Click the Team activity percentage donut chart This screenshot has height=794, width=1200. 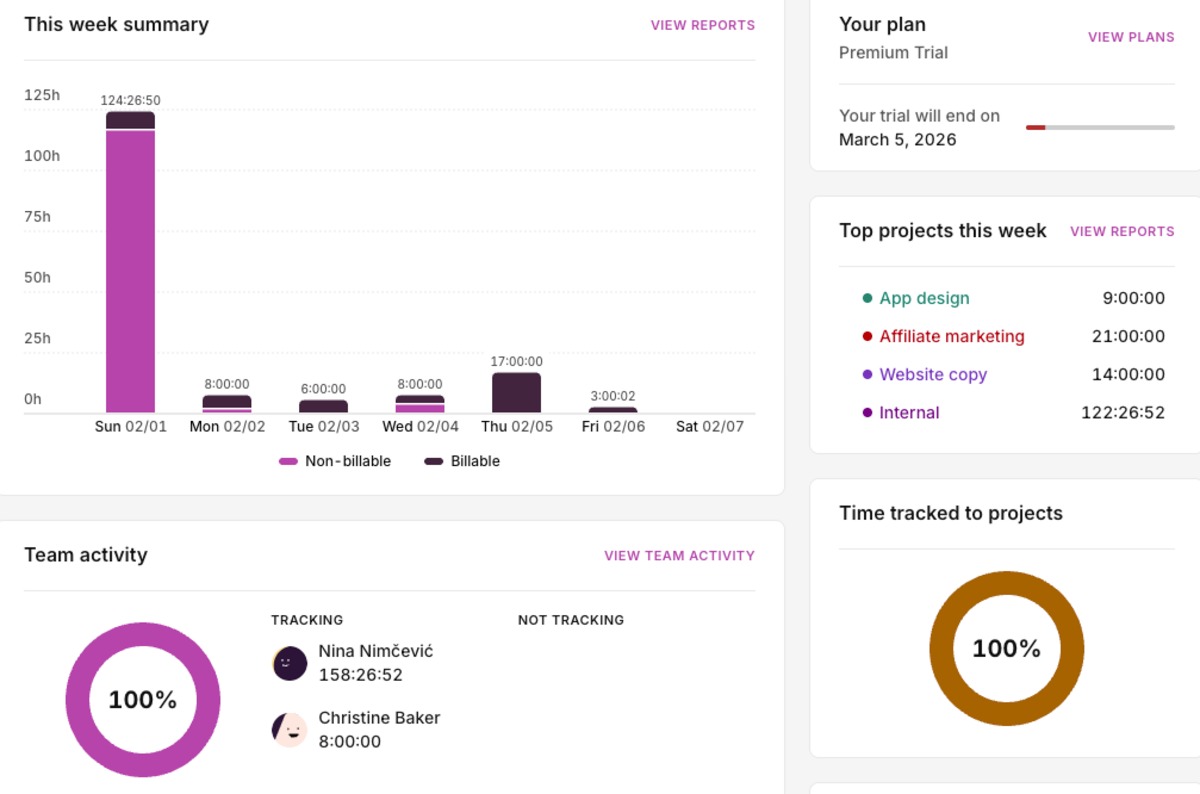pyautogui.click(x=143, y=699)
